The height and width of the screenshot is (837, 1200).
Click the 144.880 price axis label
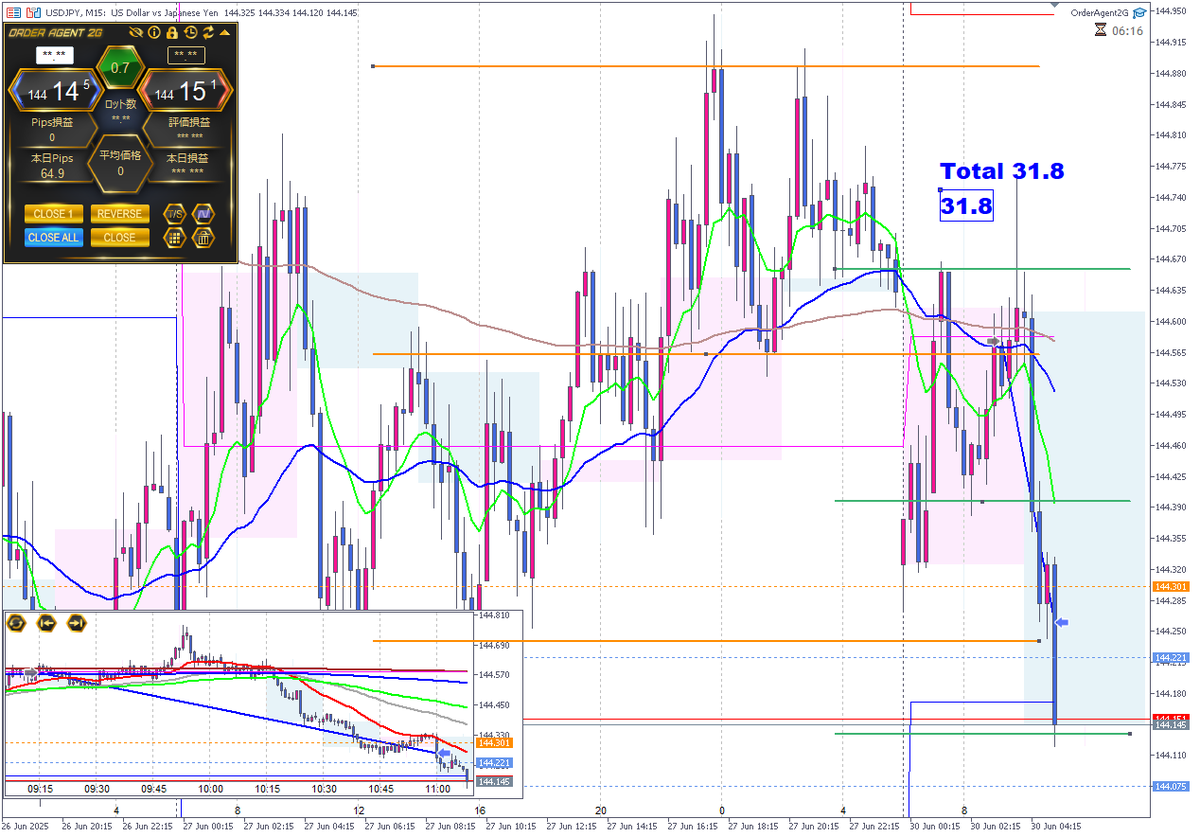[x=1171, y=73]
